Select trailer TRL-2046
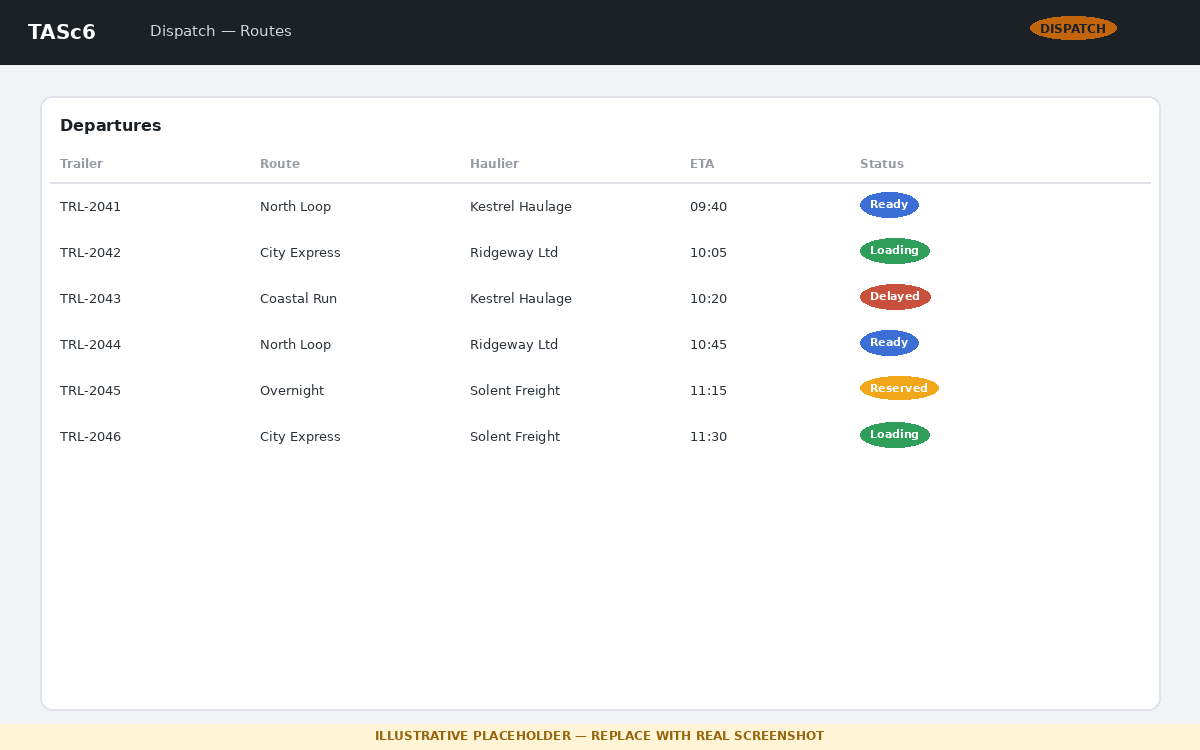Viewport: 1200px width, 750px height. pos(90,437)
